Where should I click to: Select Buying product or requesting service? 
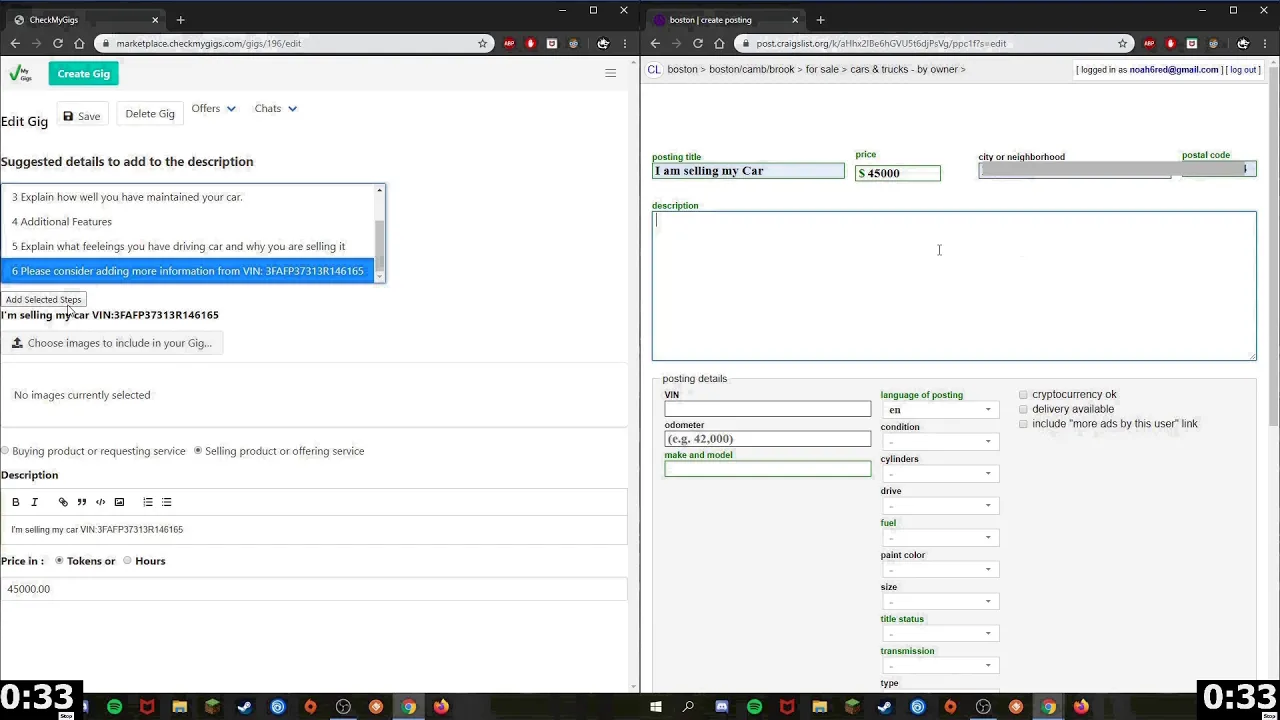click(x=5, y=451)
